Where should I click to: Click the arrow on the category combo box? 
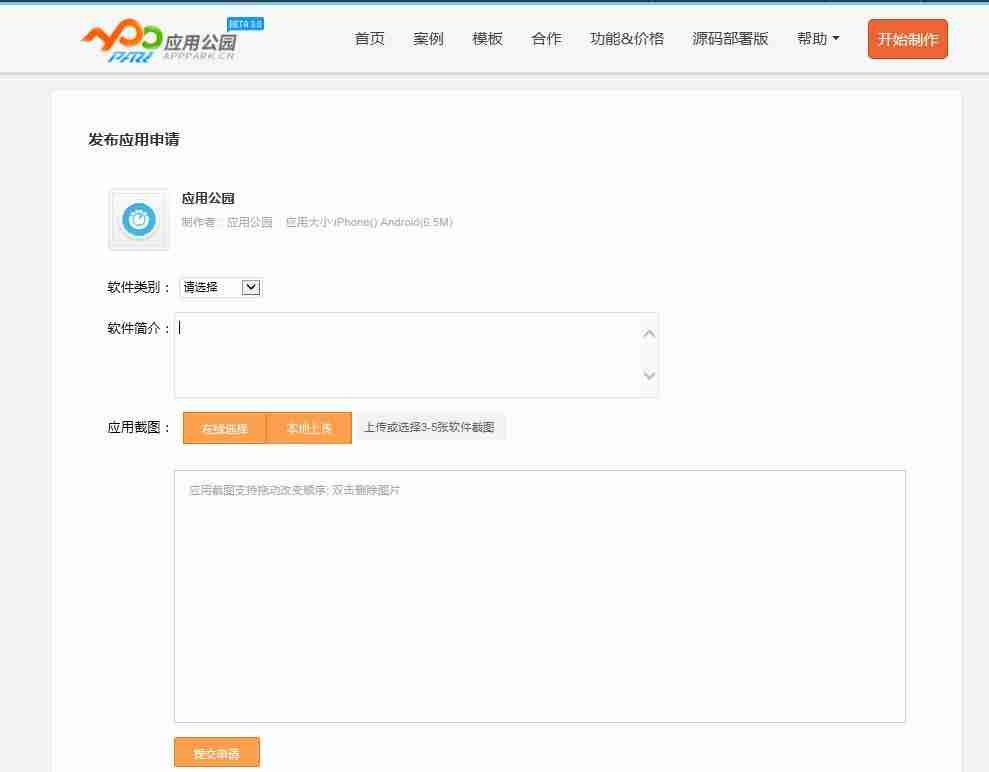(x=250, y=287)
